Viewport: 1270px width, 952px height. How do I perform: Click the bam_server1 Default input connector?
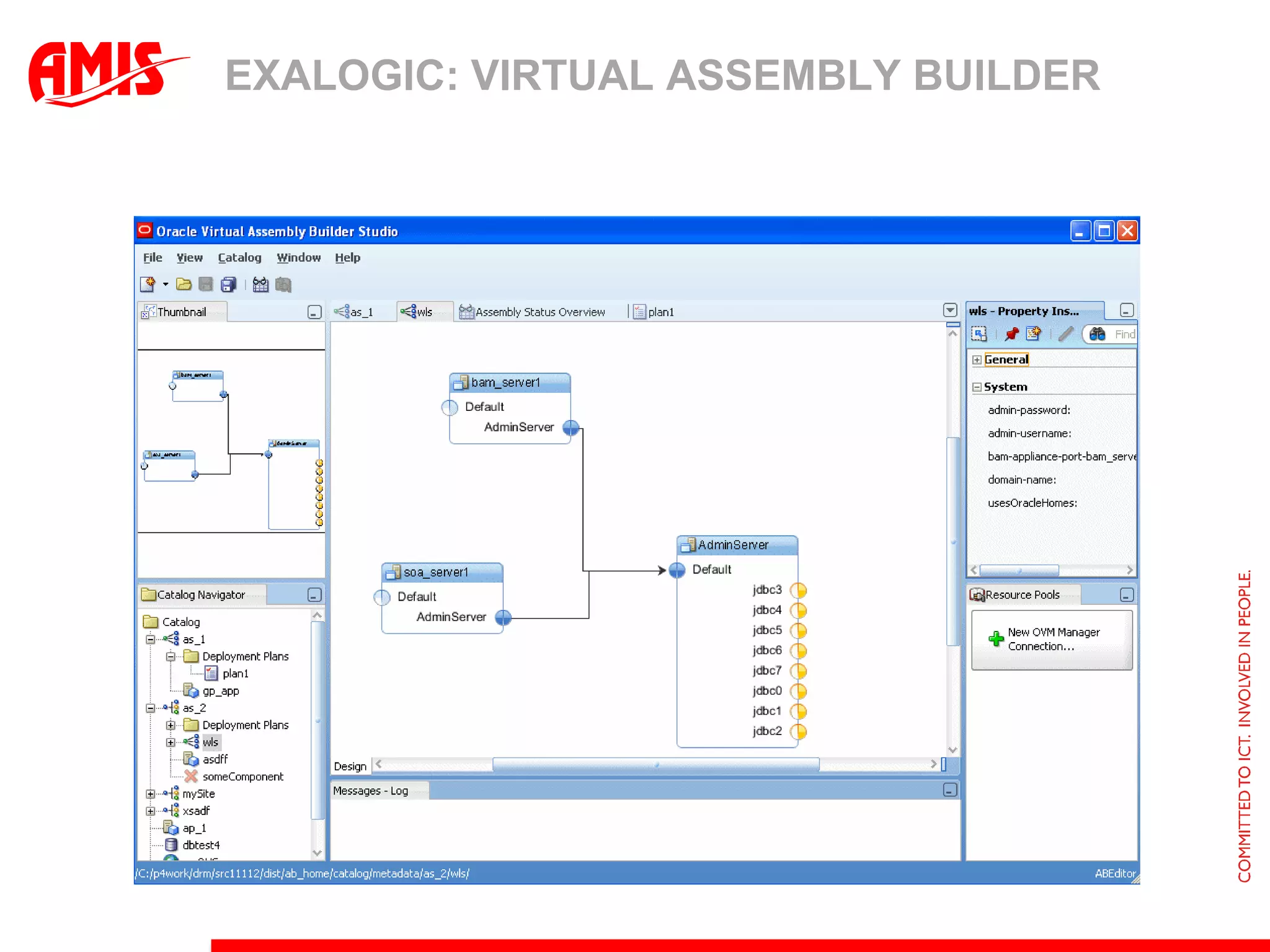pyautogui.click(x=450, y=408)
